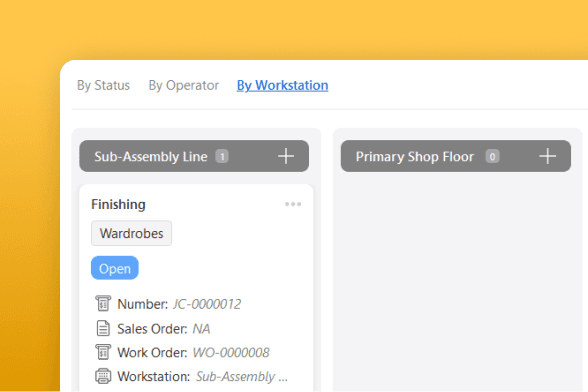Click the job card Number icon
The height and width of the screenshot is (392, 588).
[x=103, y=303]
